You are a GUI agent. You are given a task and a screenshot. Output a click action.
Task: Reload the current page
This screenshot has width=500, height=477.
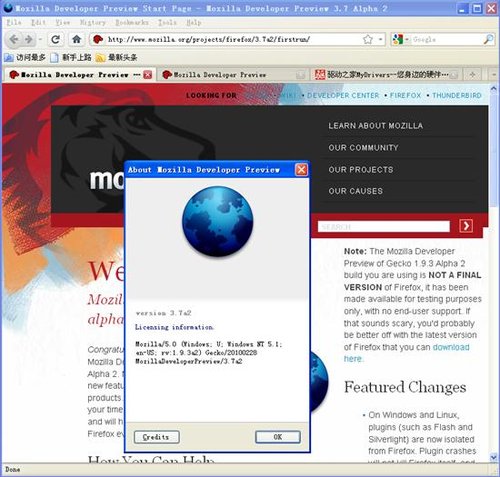tap(55, 40)
